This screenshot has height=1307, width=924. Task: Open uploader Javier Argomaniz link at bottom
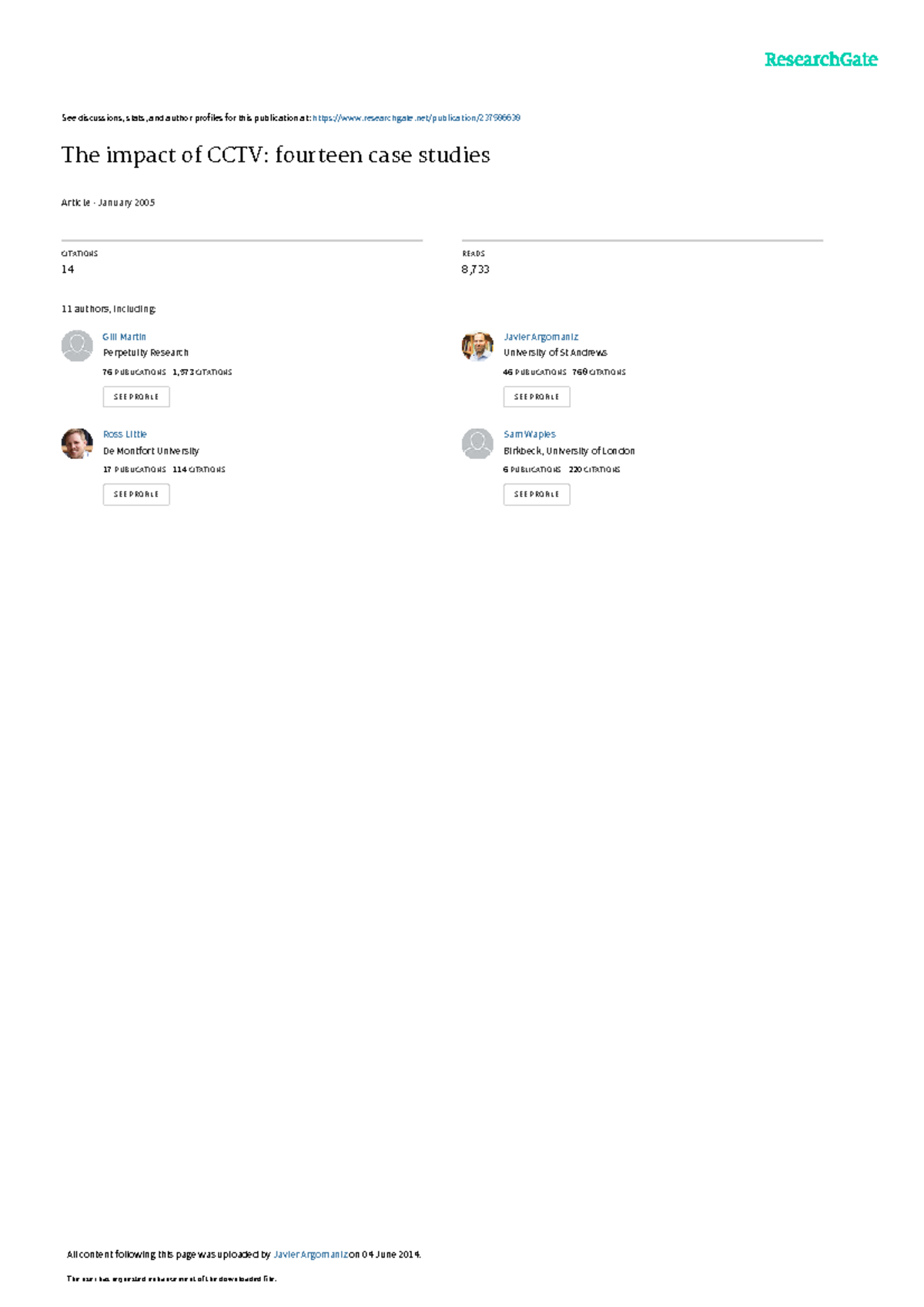311,1254
